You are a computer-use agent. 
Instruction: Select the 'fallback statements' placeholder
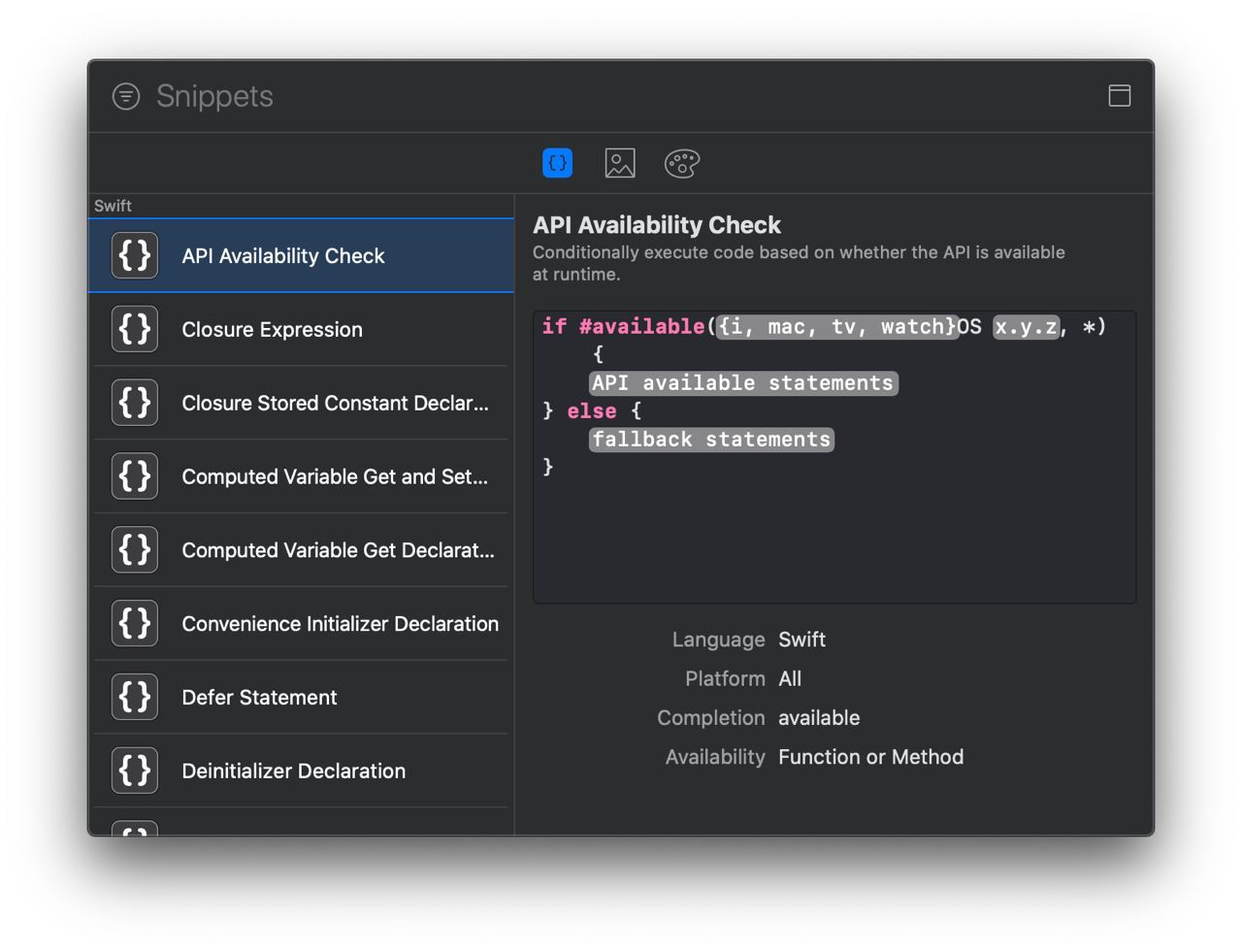click(x=711, y=440)
